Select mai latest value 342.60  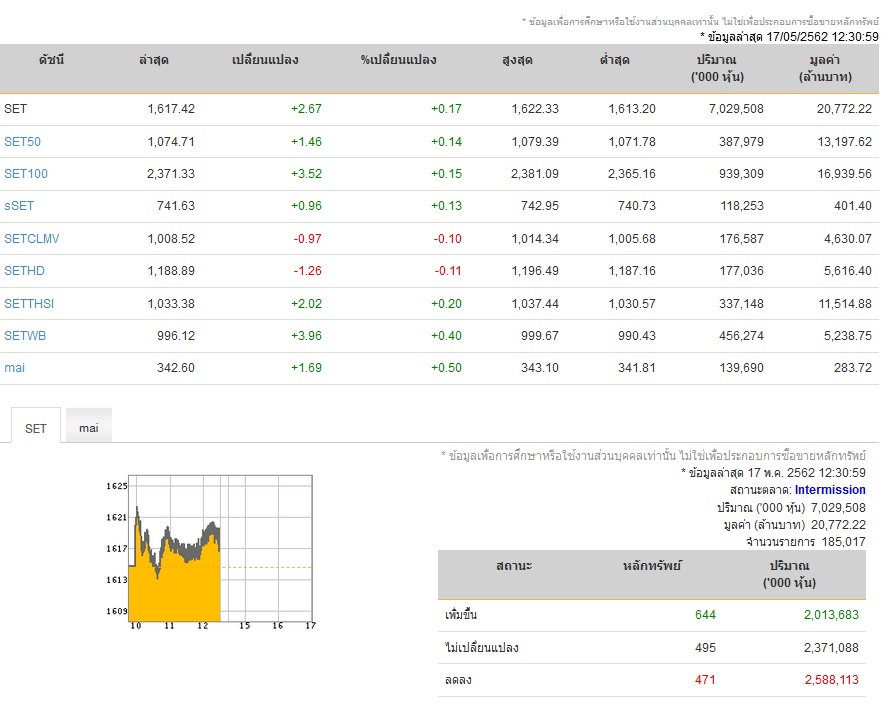(176, 367)
